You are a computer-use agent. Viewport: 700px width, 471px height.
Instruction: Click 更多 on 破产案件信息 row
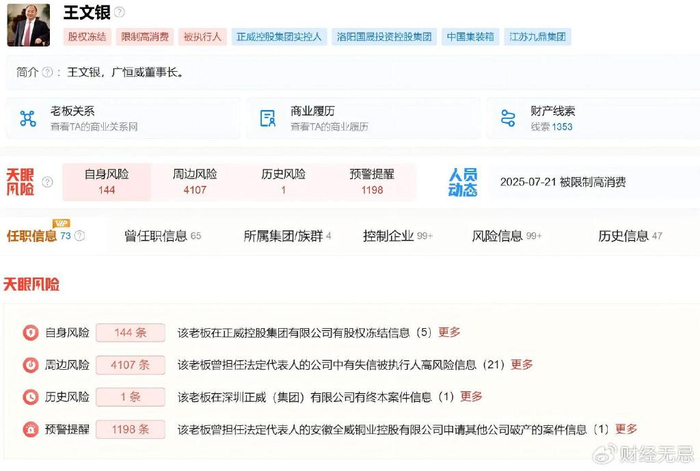(626, 429)
